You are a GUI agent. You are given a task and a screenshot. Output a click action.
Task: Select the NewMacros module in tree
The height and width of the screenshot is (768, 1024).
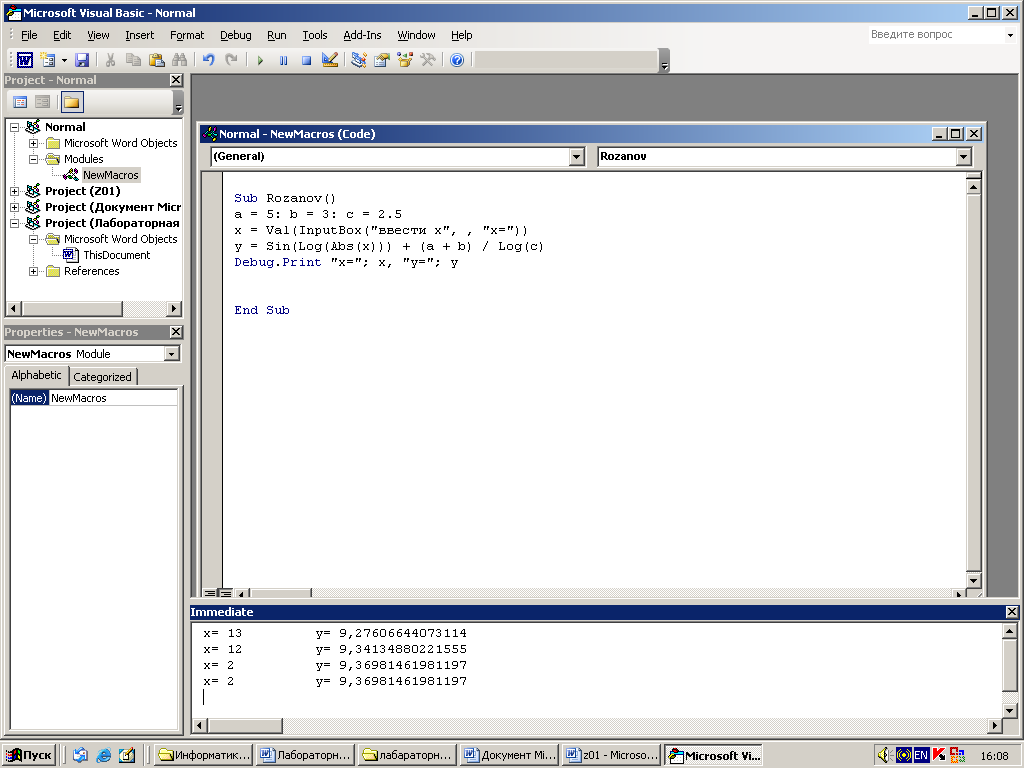pos(110,175)
